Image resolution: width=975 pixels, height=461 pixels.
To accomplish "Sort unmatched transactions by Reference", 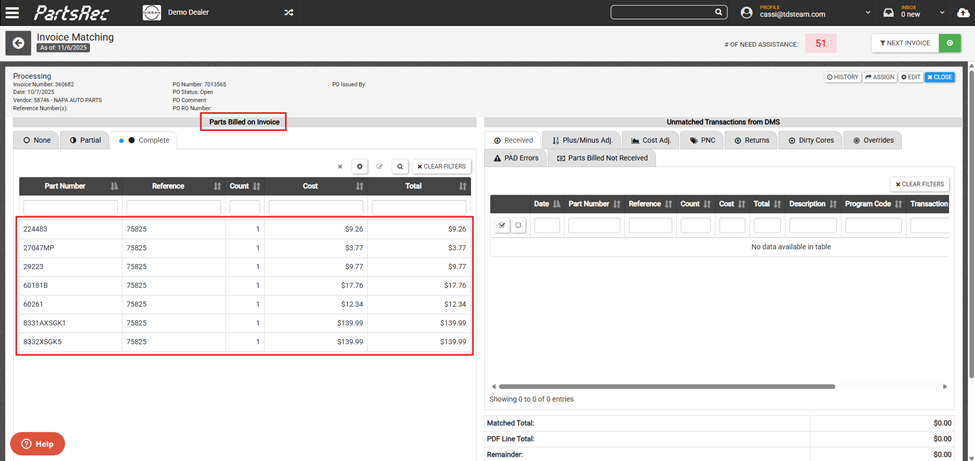I will (668, 204).
